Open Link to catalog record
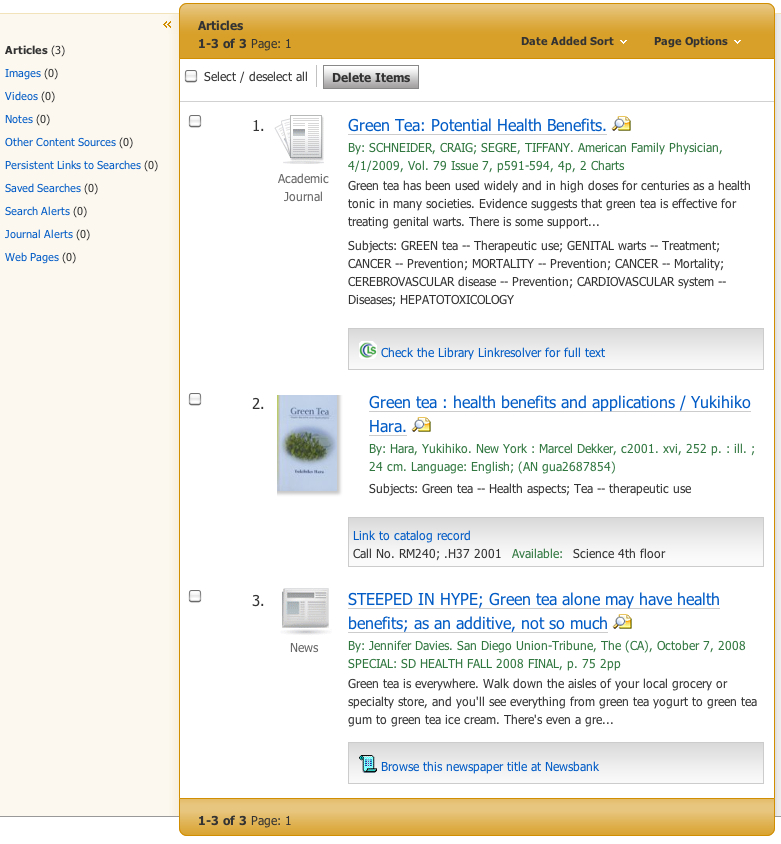 tap(411, 536)
